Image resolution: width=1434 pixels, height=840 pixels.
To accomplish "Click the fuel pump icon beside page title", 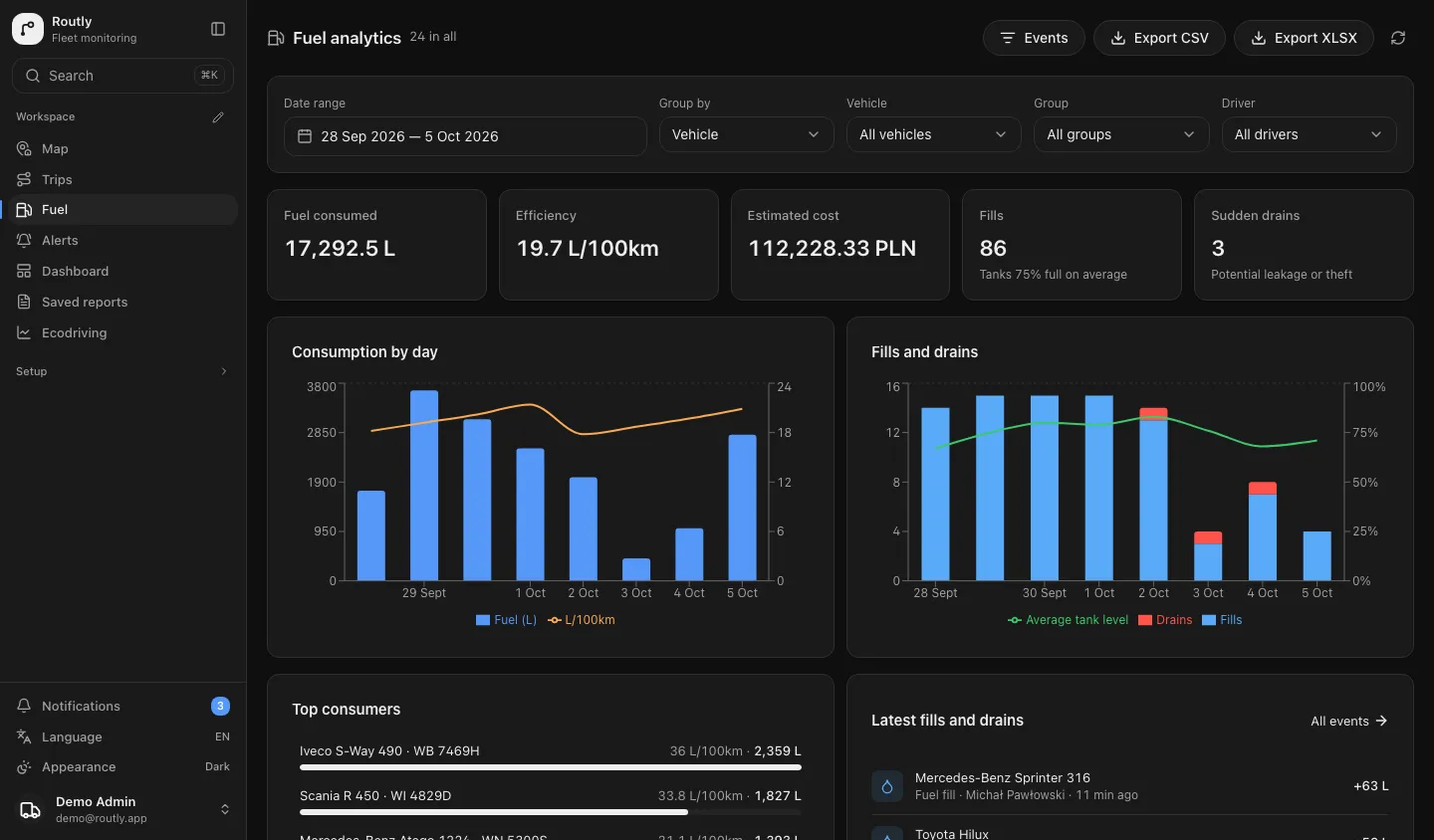I will (x=276, y=38).
